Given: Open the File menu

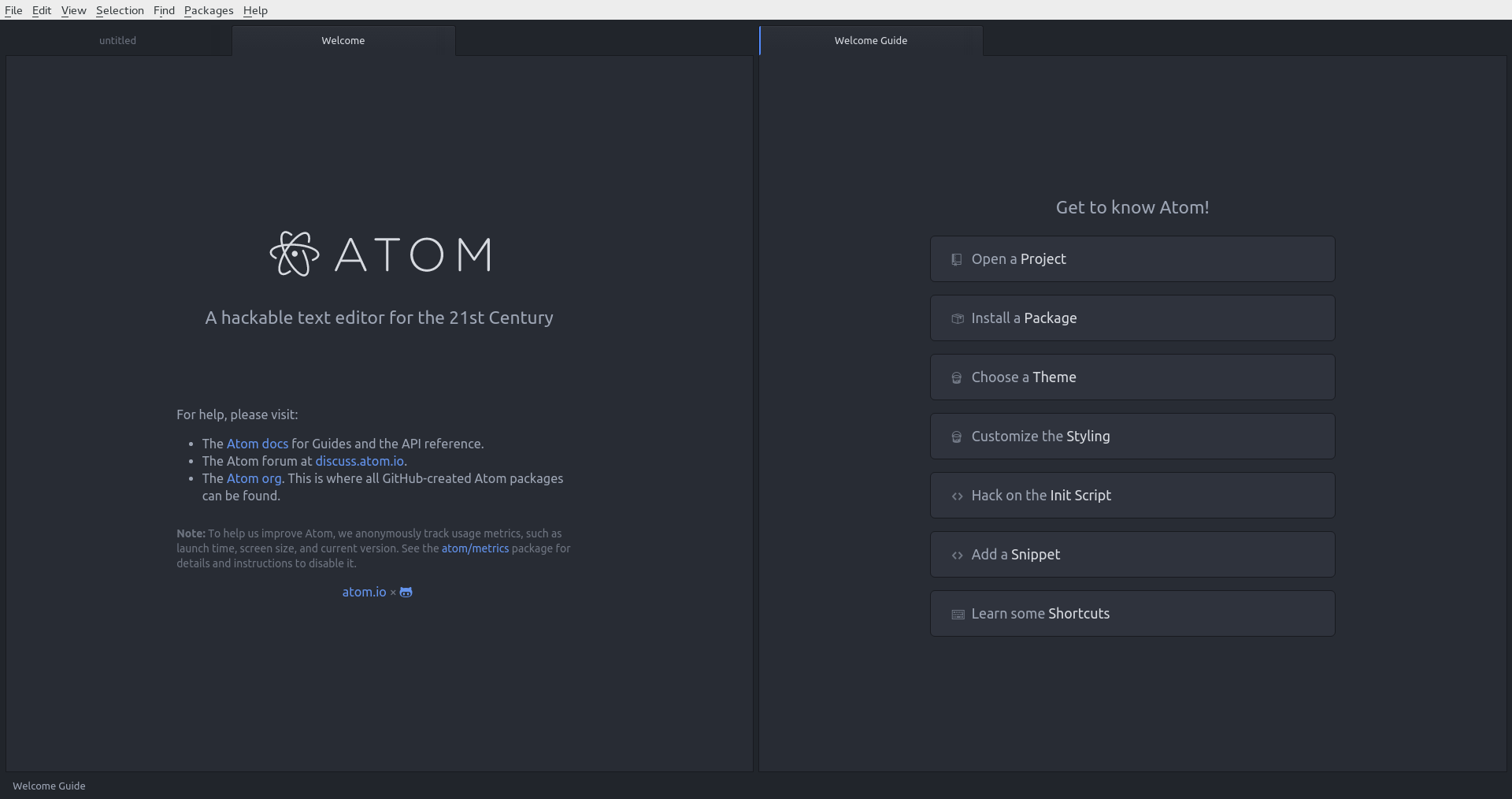Looking at the screenshot, I should point(13,10).
